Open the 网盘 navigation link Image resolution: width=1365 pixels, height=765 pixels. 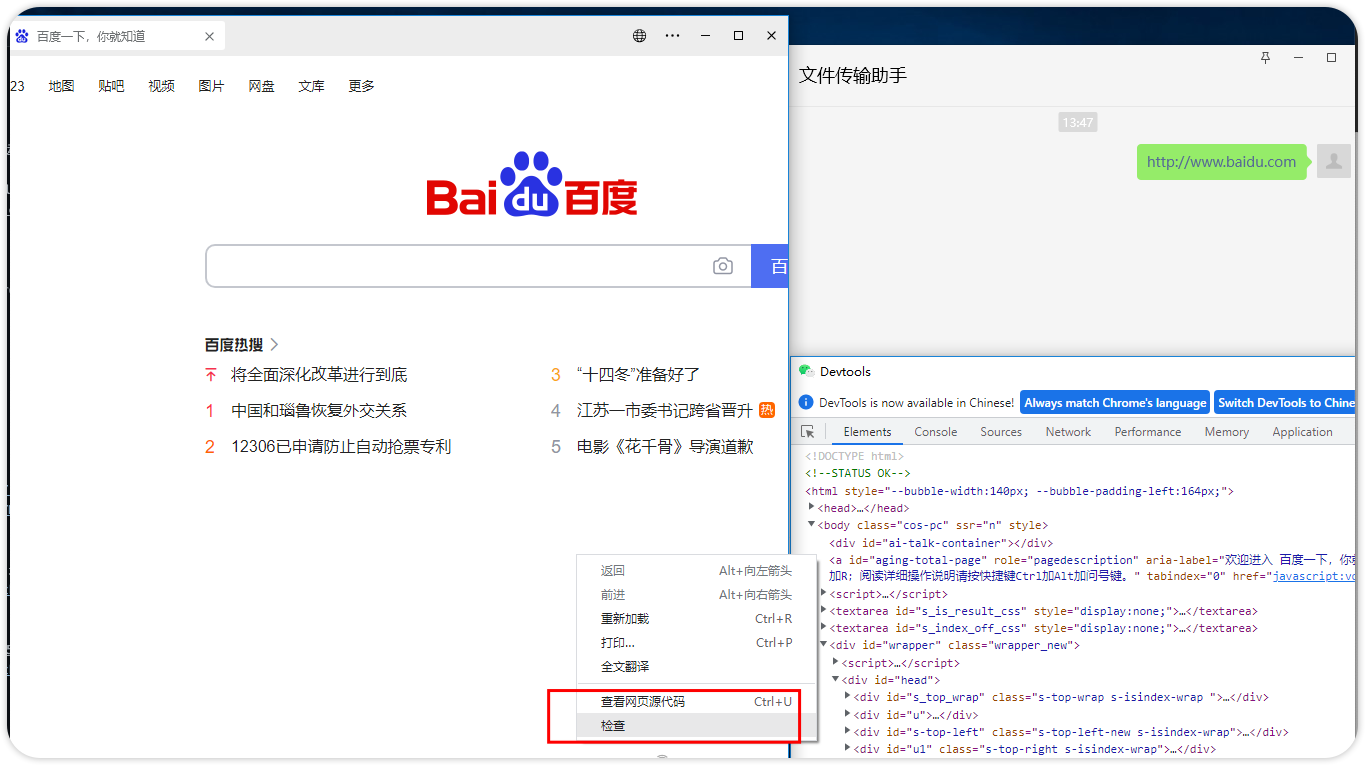[261, 86]
